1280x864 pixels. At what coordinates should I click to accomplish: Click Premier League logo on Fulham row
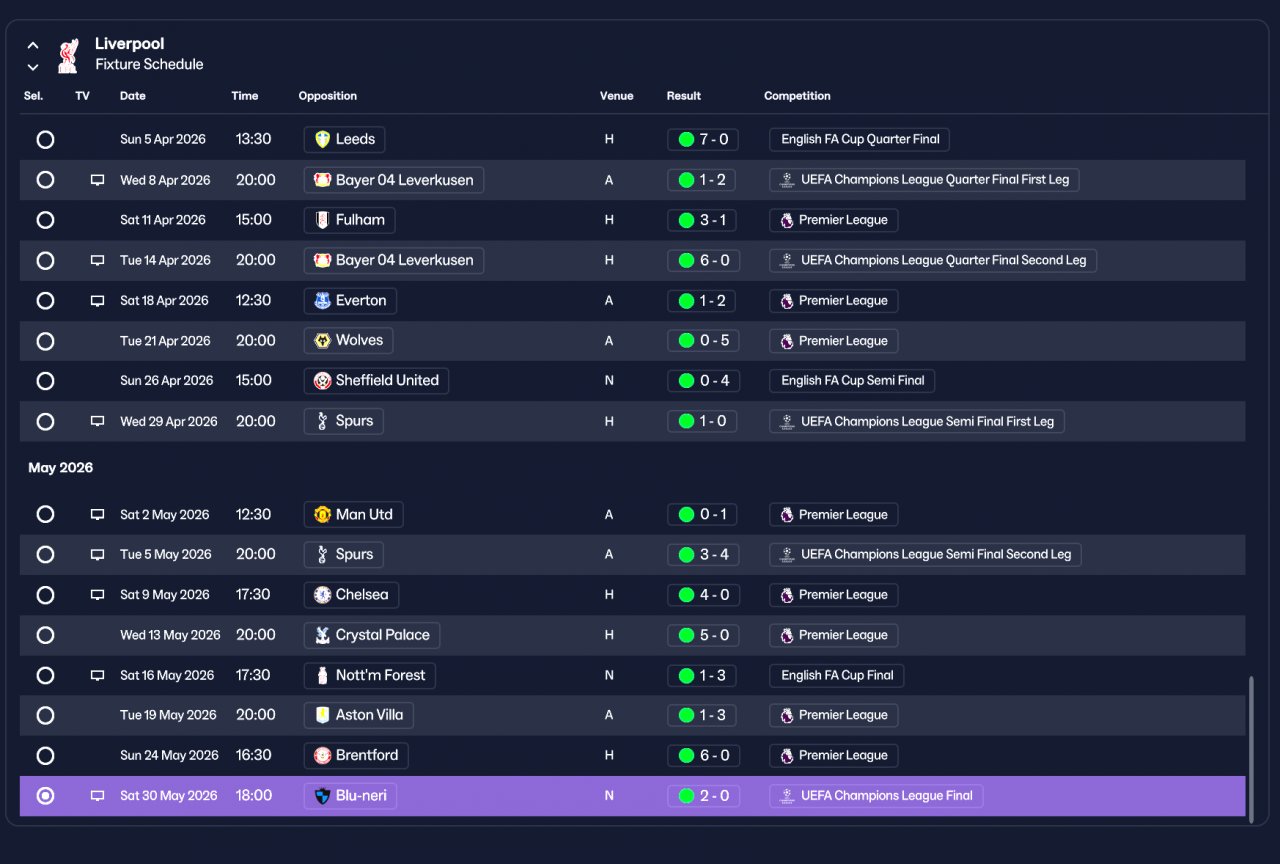pyautogui.click(x=787, y=220)
